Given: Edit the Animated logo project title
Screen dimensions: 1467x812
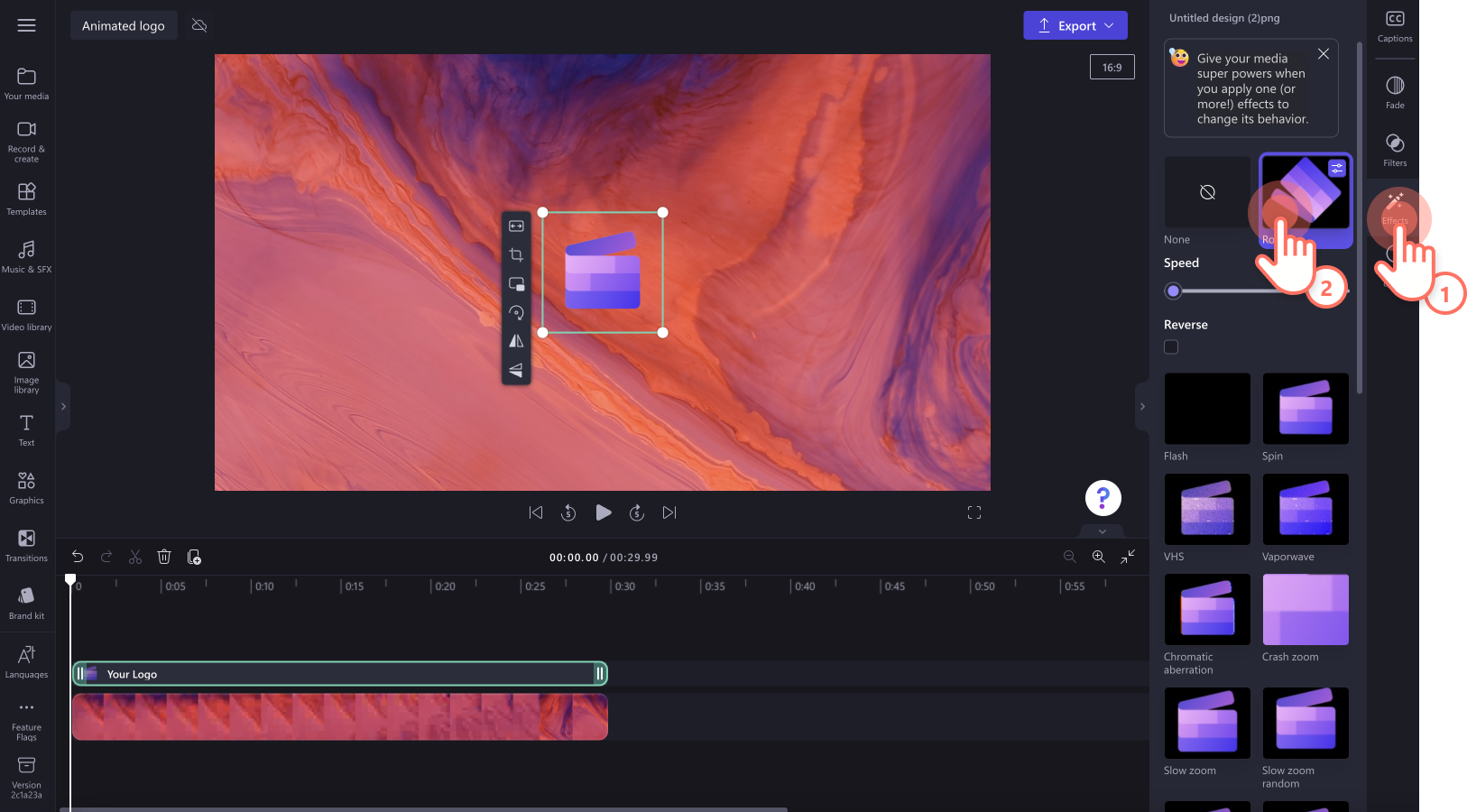Looking at the screenshot, I should pyautogui.click(x=124, y=25).
